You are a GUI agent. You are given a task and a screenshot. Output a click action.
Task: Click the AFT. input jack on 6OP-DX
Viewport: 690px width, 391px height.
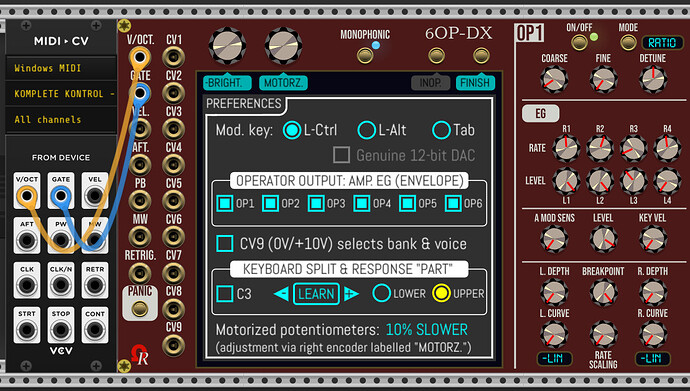pos(139,165)
